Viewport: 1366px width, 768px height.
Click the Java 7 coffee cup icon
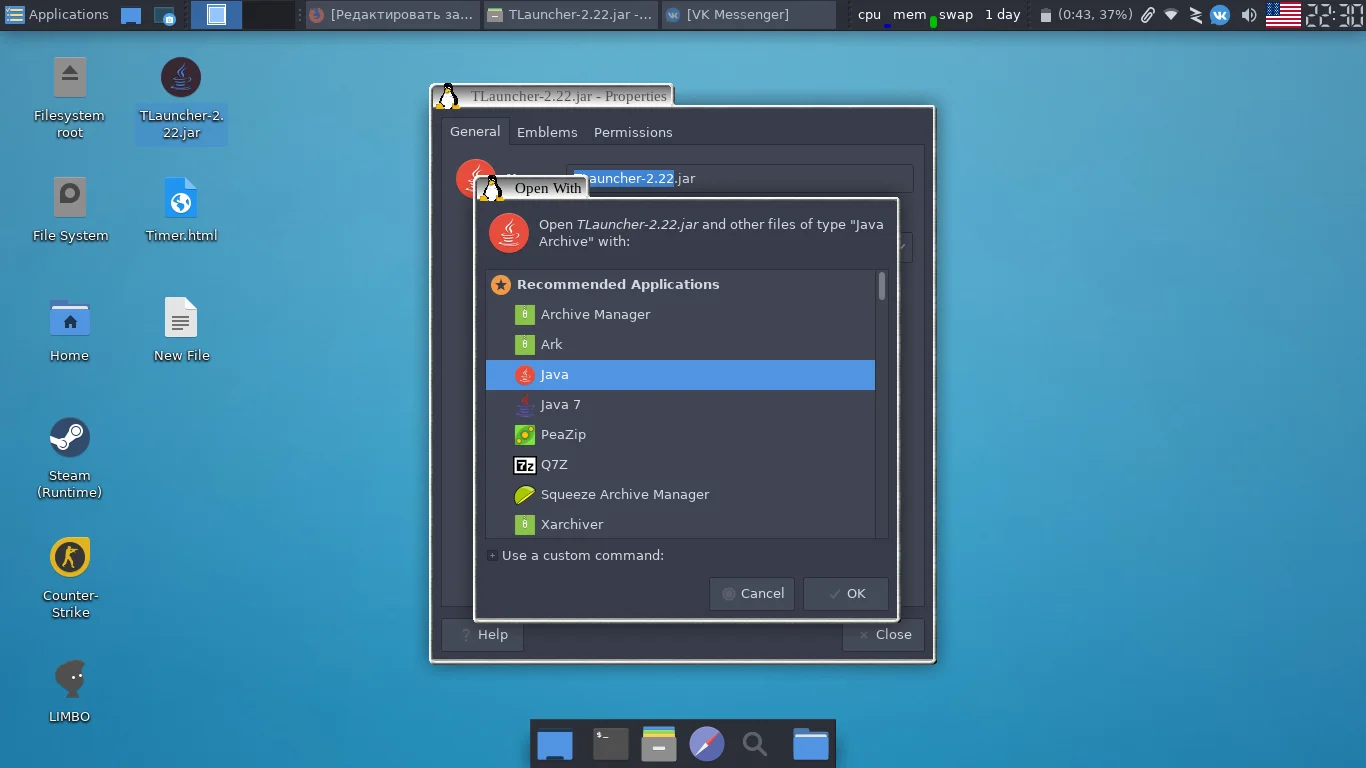pos(525,404)
